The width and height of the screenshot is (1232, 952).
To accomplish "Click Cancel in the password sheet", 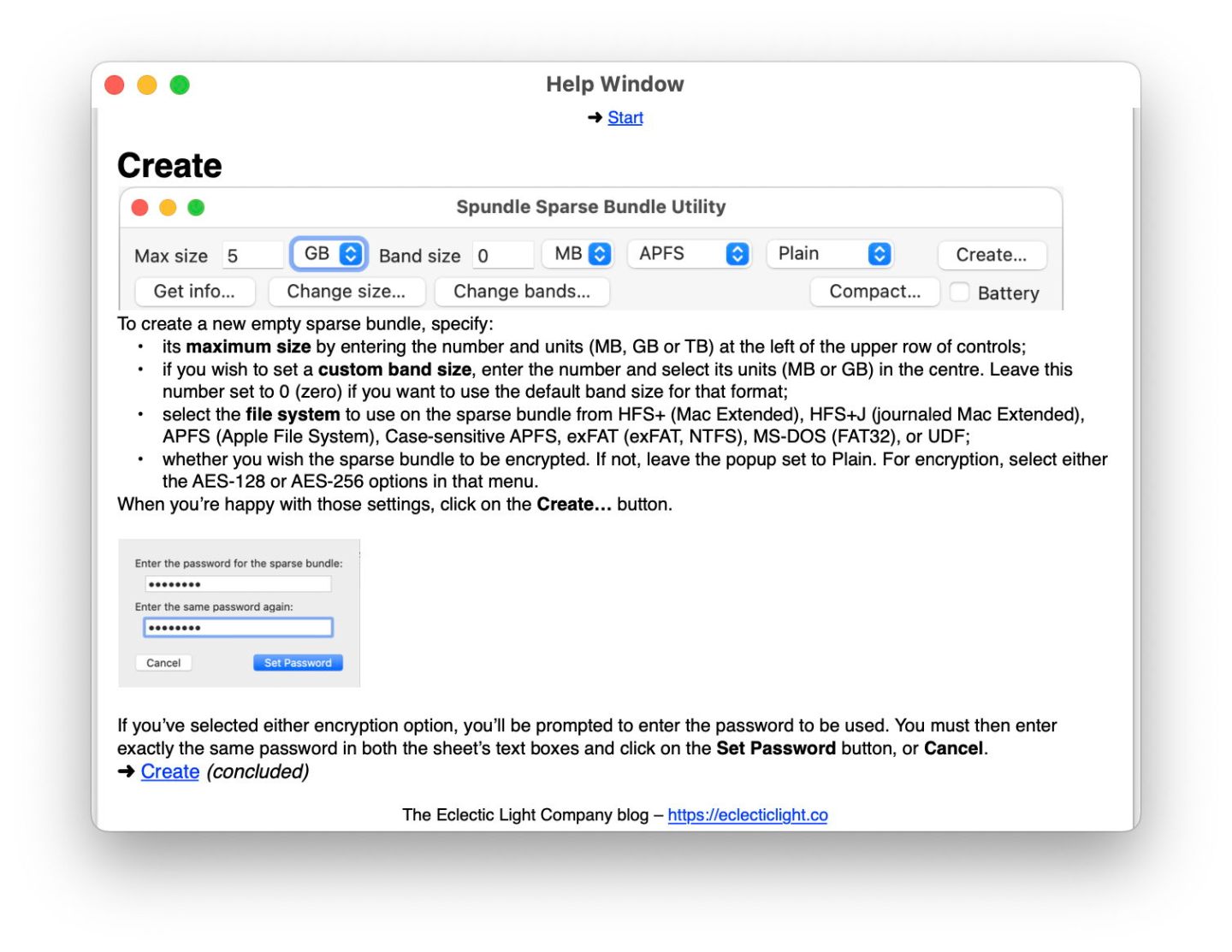I will (x=163, y=663).
